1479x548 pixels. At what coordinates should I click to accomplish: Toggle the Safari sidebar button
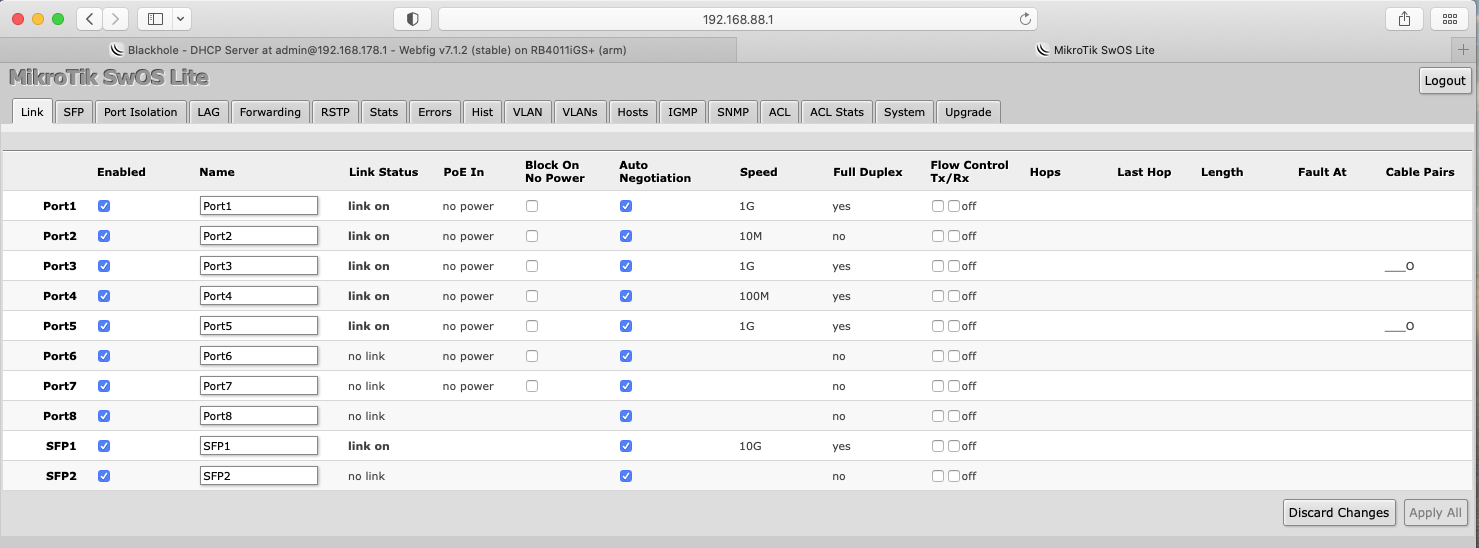(155, 19)
